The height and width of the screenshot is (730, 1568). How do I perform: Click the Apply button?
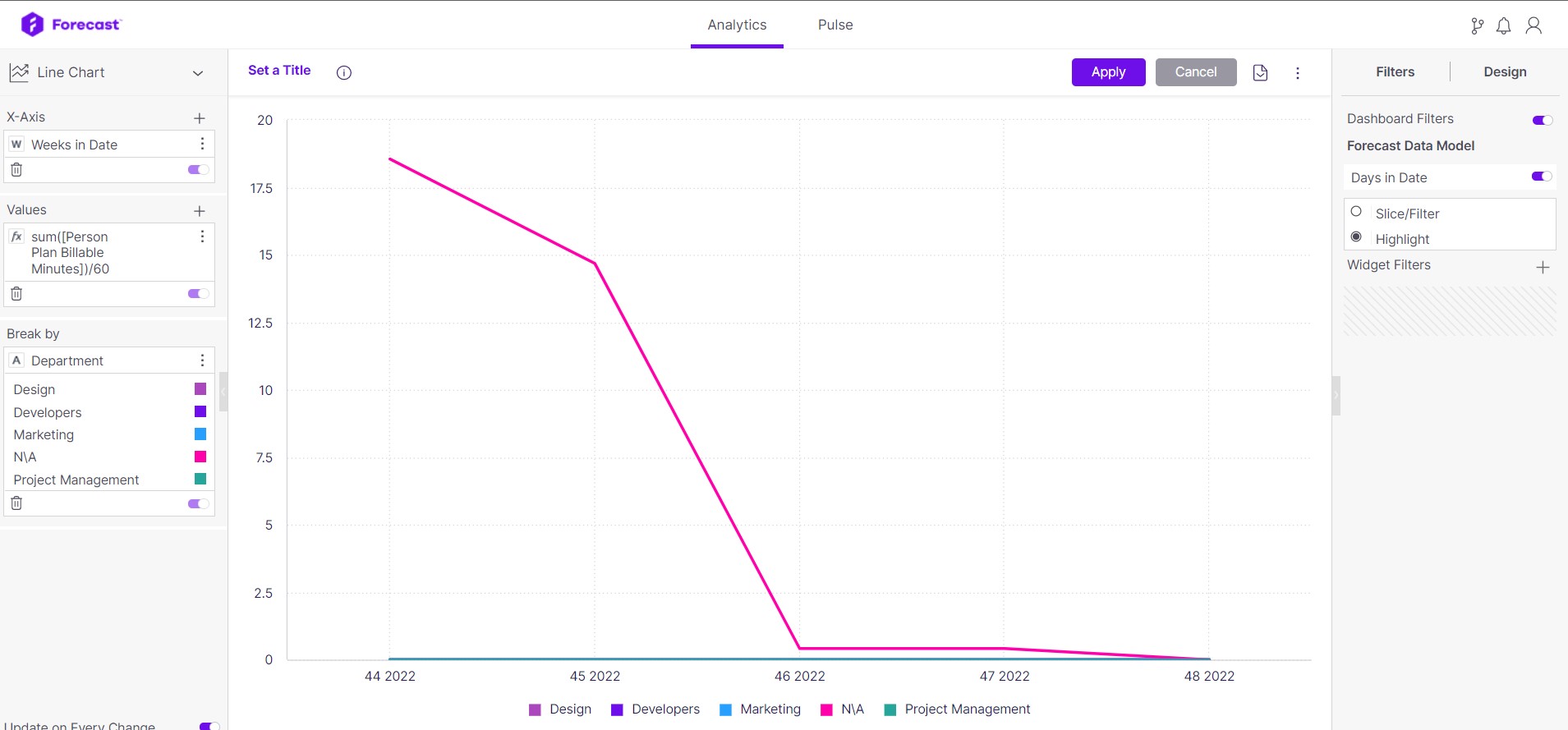[1108, 72]
